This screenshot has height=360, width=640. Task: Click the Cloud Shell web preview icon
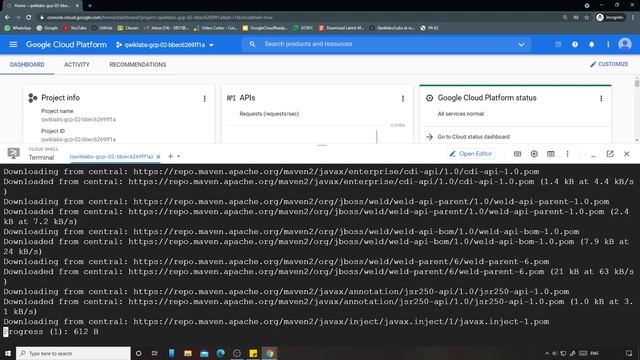(551, 154)
